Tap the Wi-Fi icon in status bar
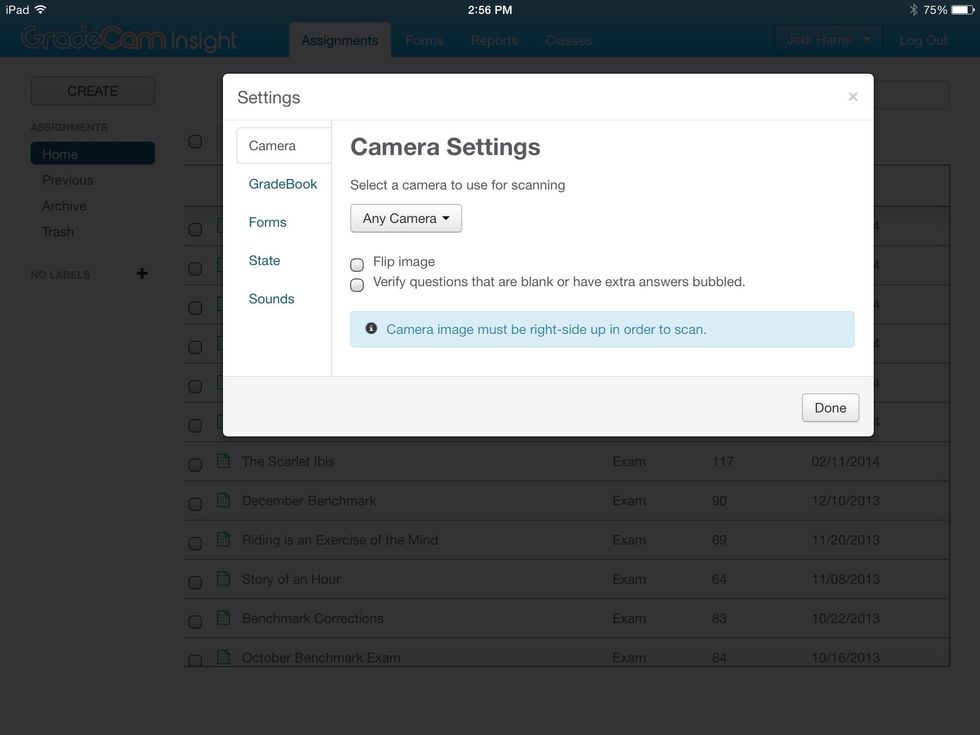The width and height of the screenshot is (980, 735). click(x=41, y=9)
